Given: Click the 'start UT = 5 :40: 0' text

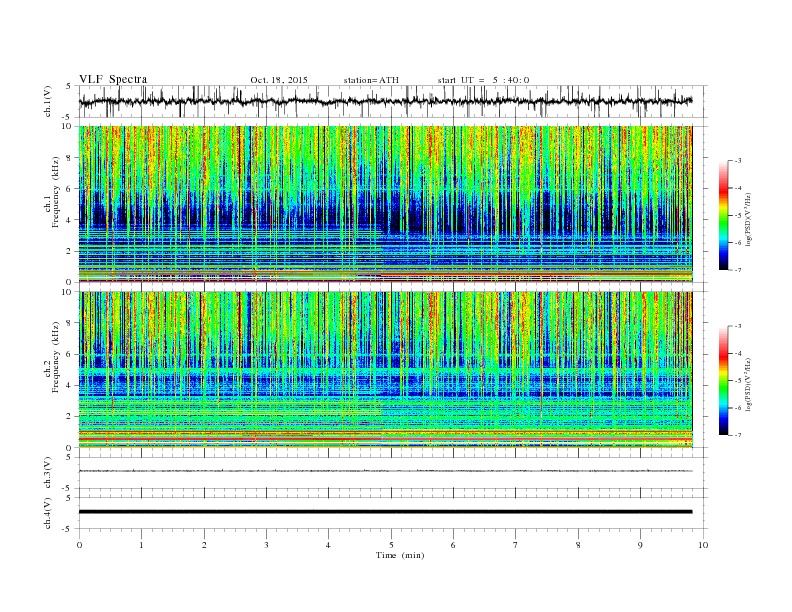Looking at the screenshot, I should click(483, 80).
